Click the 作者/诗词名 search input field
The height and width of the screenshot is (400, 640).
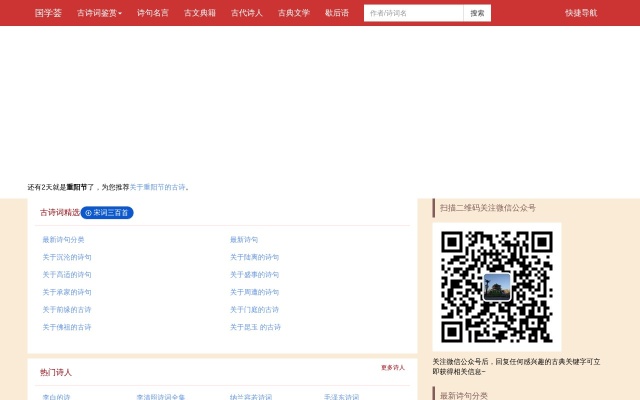click(413, 13)
